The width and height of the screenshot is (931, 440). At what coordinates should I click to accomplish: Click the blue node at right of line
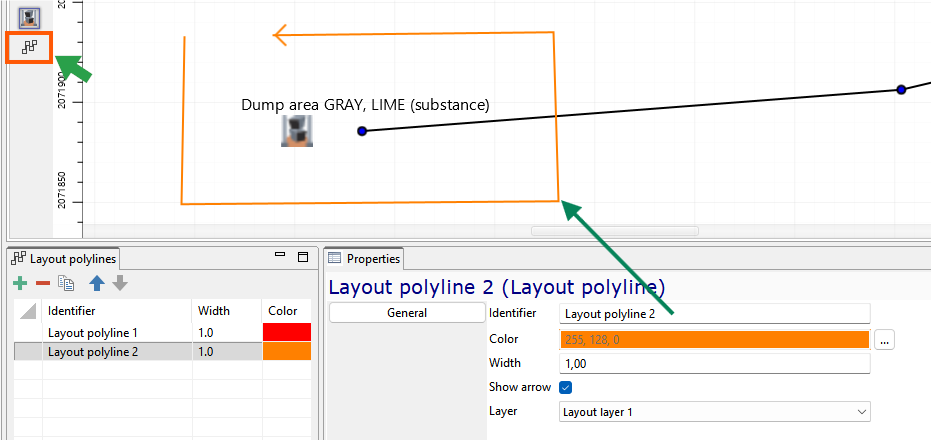click(x=901, y=90)
